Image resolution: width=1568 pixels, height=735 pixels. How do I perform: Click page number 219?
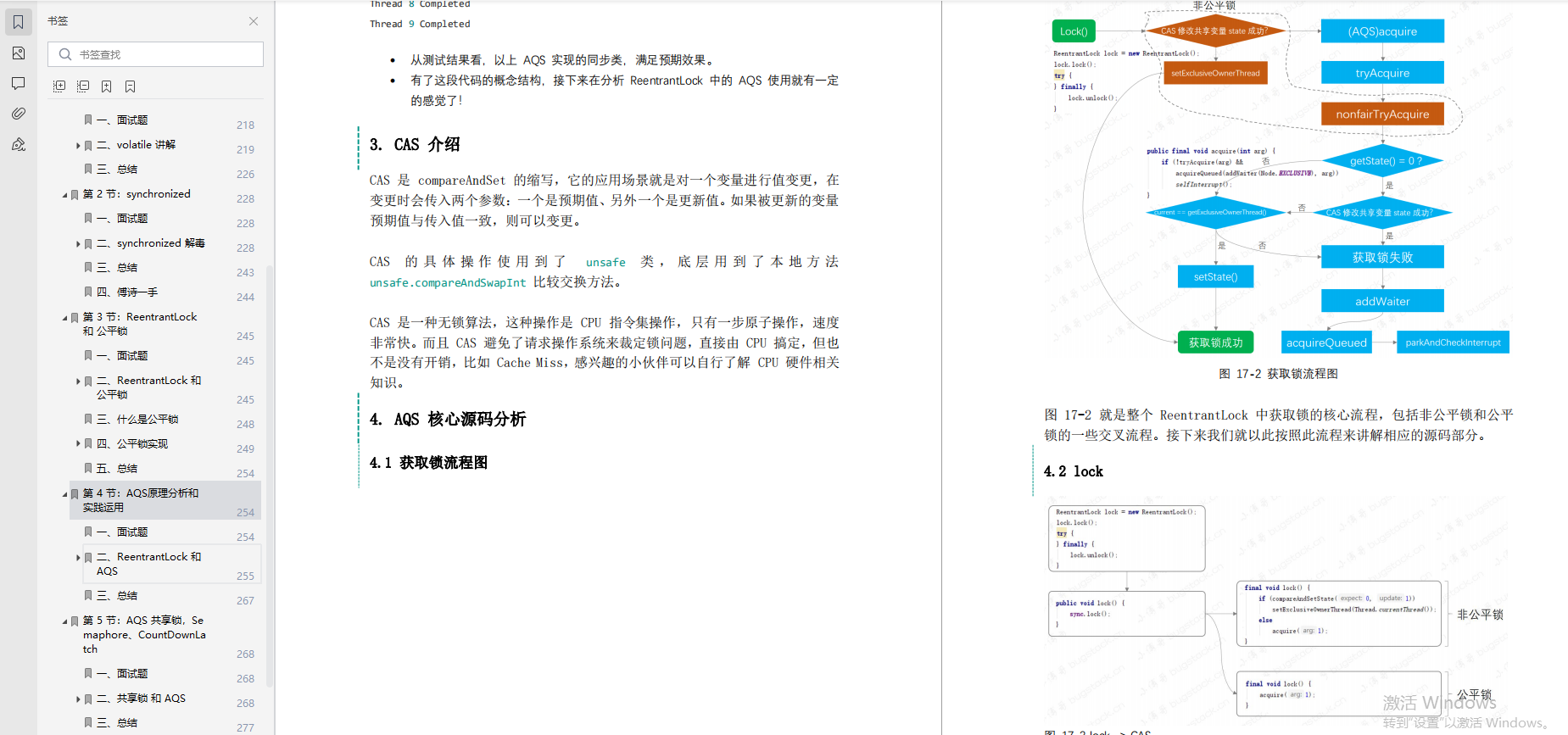(x=245, y=149)
